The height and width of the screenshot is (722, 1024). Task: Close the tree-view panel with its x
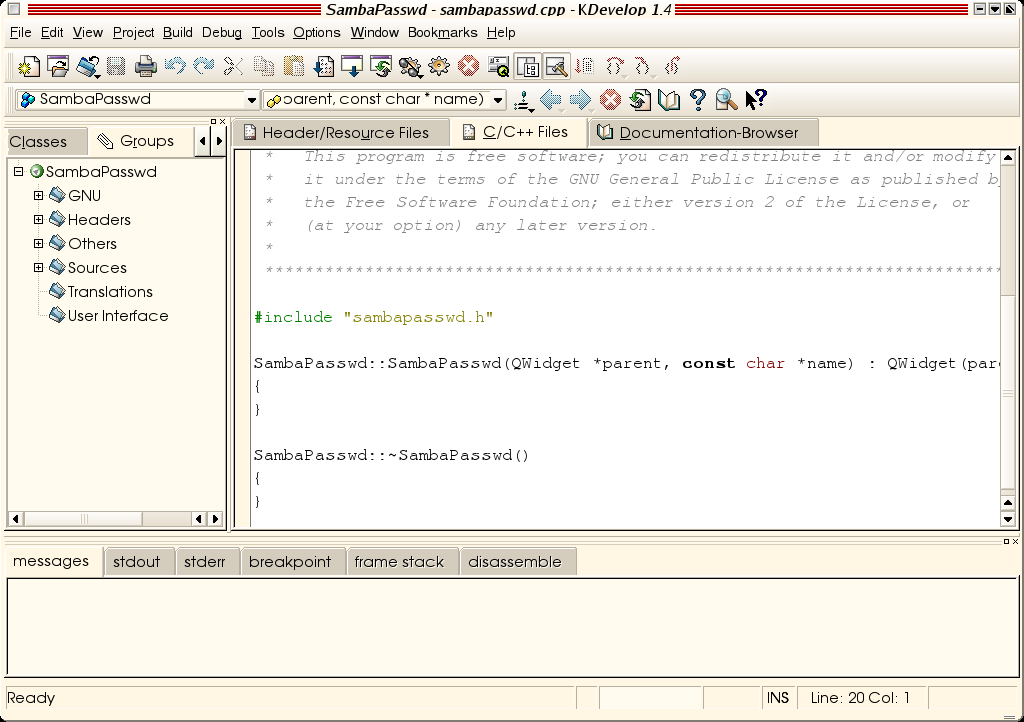[223, 121]
